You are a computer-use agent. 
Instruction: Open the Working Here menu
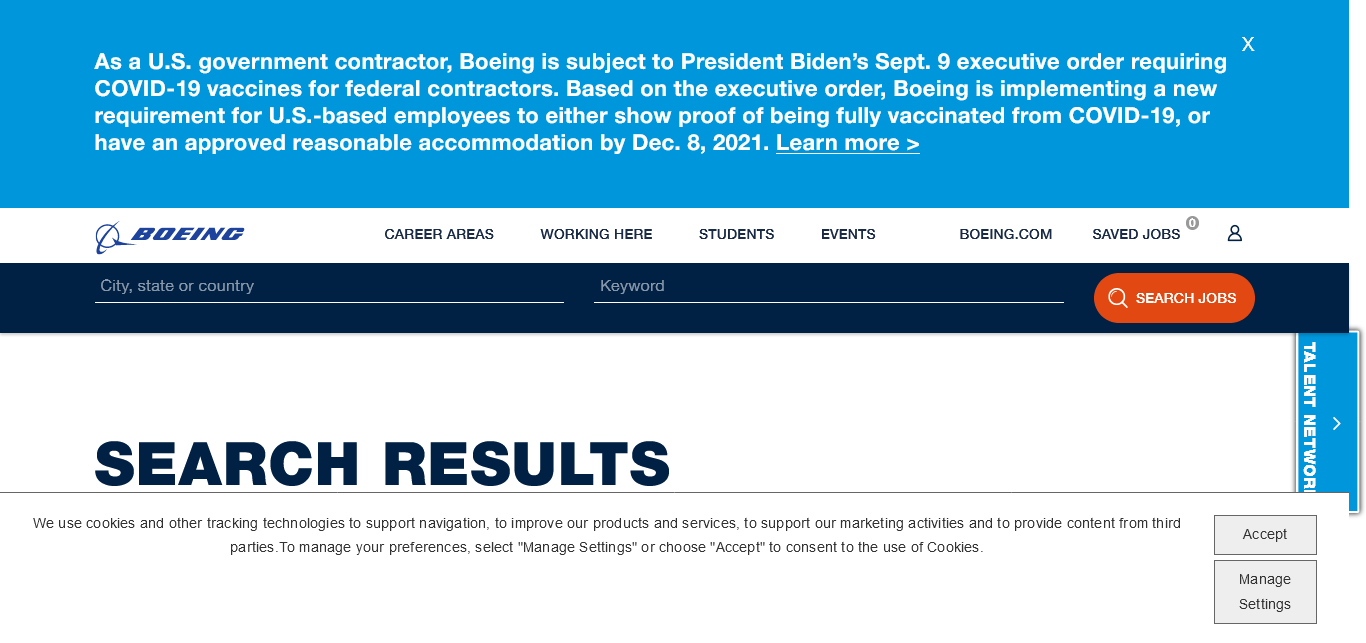(596, 234)
